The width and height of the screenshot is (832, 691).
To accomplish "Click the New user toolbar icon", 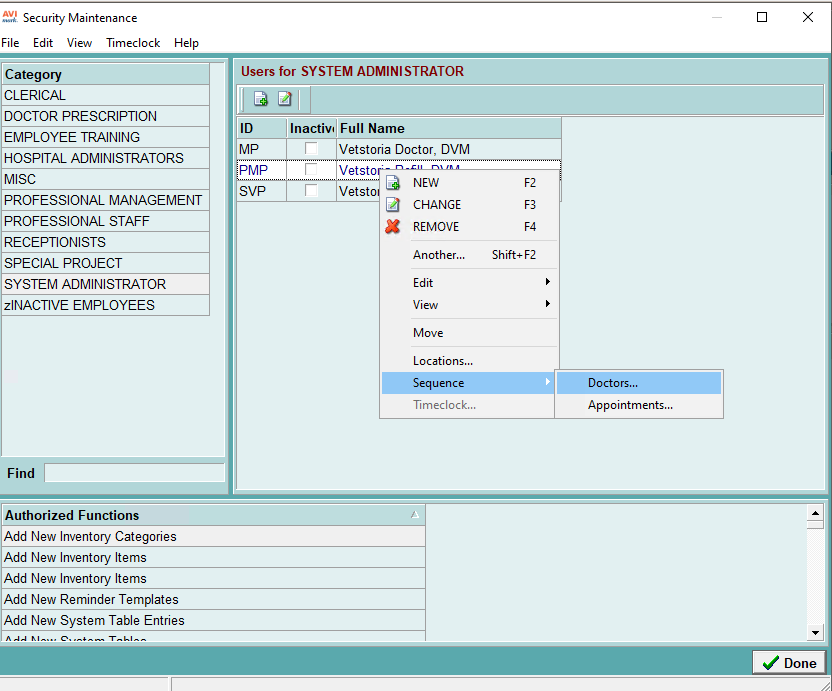I will pos(261,99).
